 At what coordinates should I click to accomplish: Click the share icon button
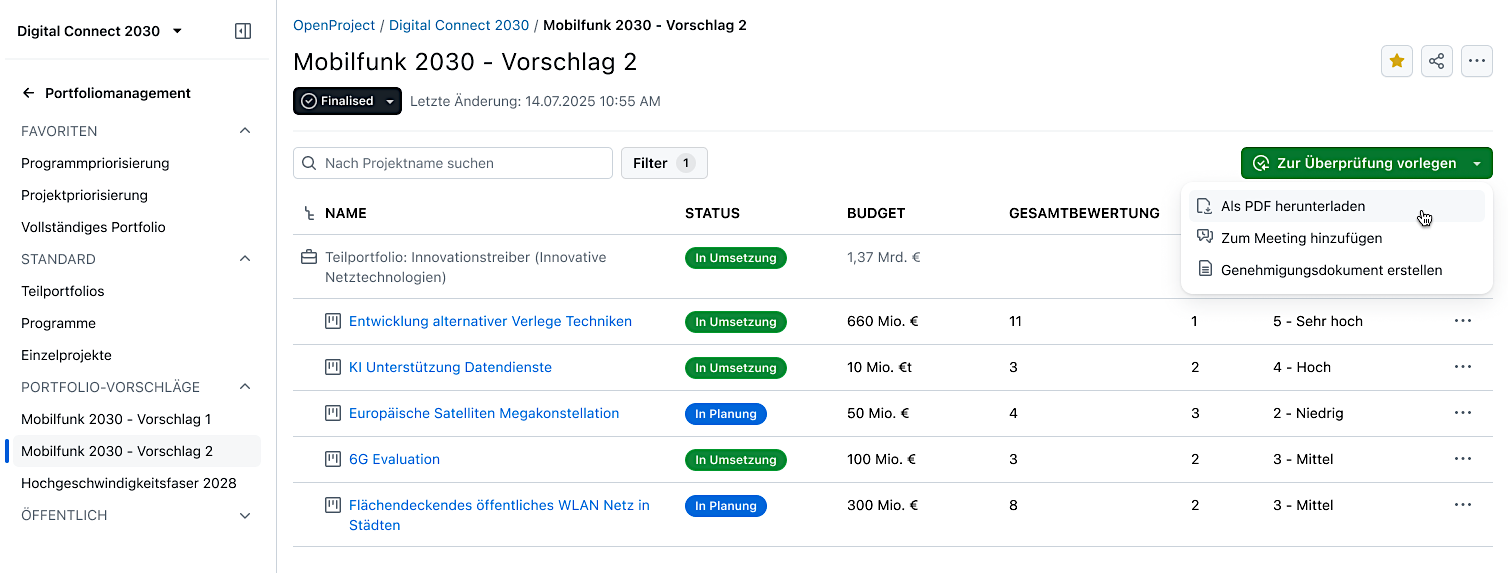(x=1437, y=62)
